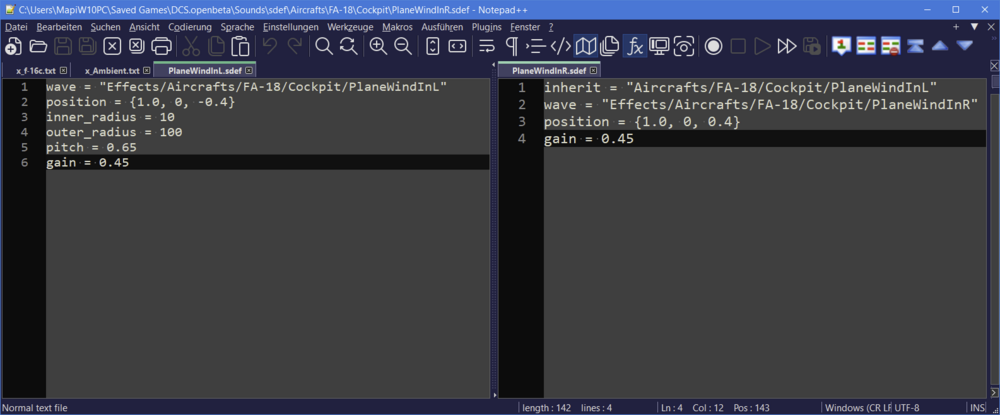Click the Zoom In icon
This screenshot has width=1000, height=415.
pyautogui.click(x=378, y=46)
